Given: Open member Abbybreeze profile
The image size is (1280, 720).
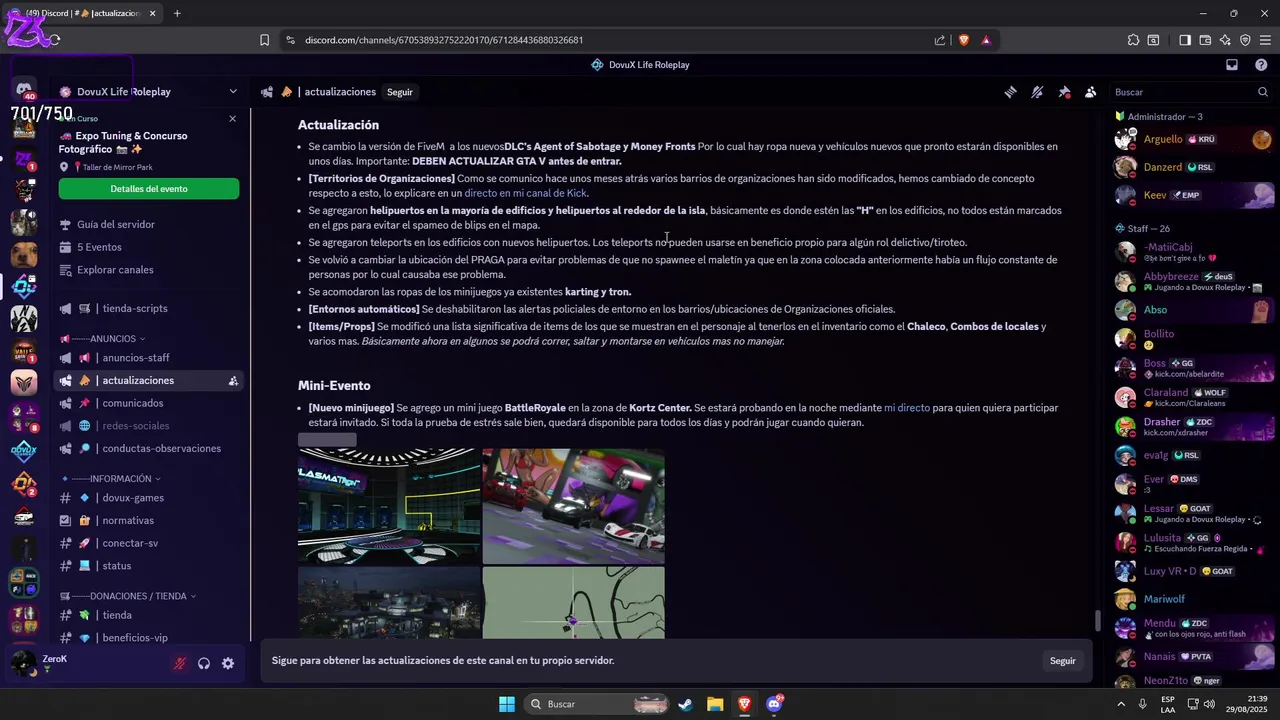Looking at the screenshot, I should click(x=1192, y=281).
